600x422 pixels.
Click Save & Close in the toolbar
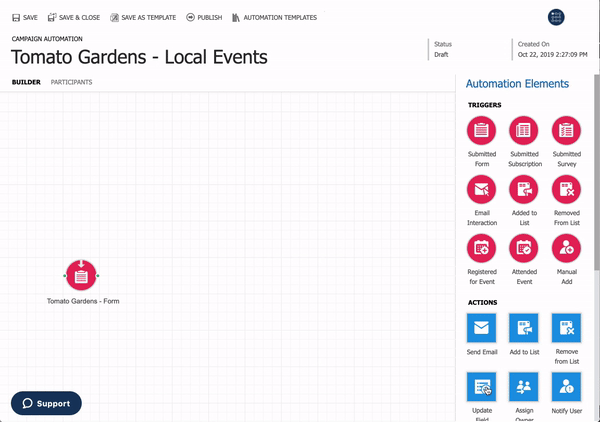tap(74, 18)
